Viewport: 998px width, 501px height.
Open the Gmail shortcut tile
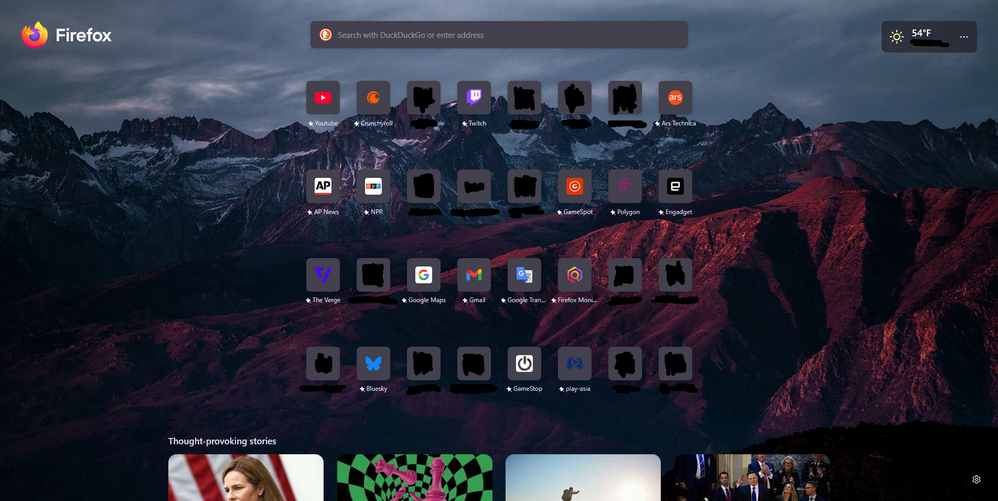(474, 274)
